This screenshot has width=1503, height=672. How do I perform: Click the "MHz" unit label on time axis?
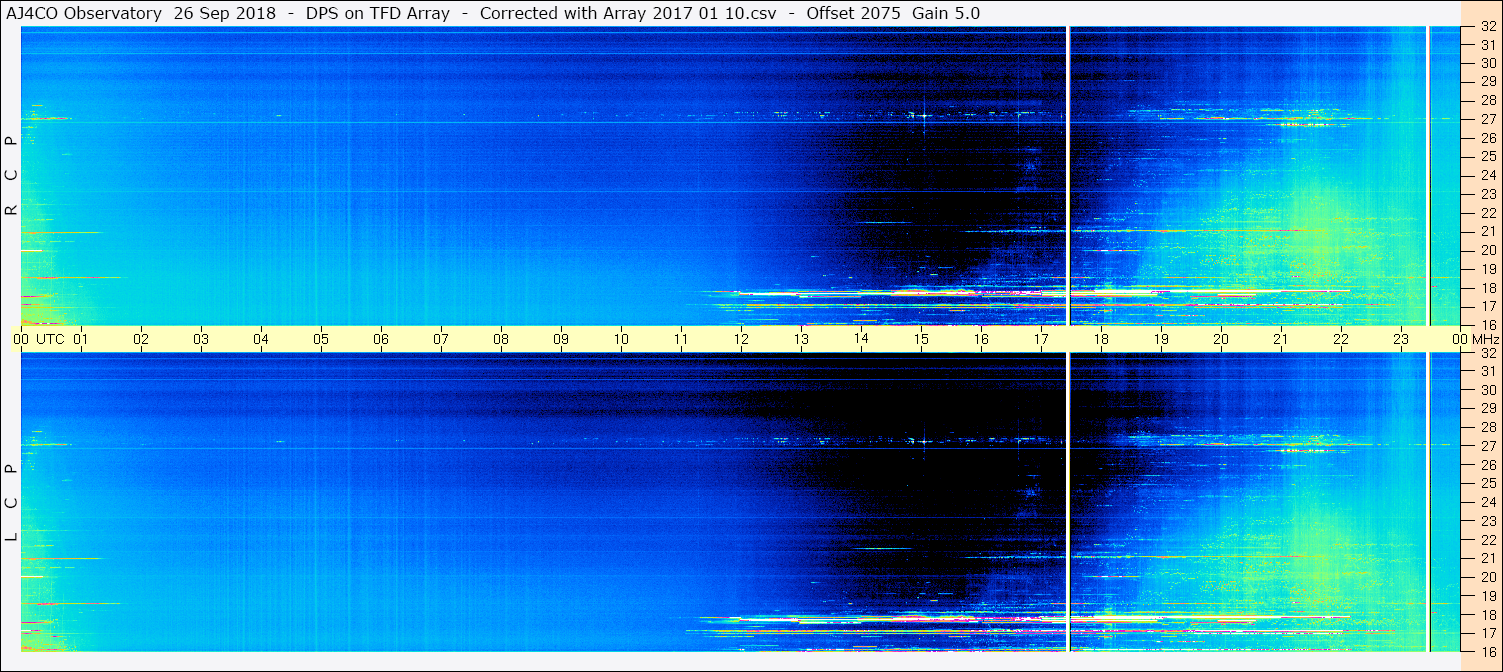1485,339
